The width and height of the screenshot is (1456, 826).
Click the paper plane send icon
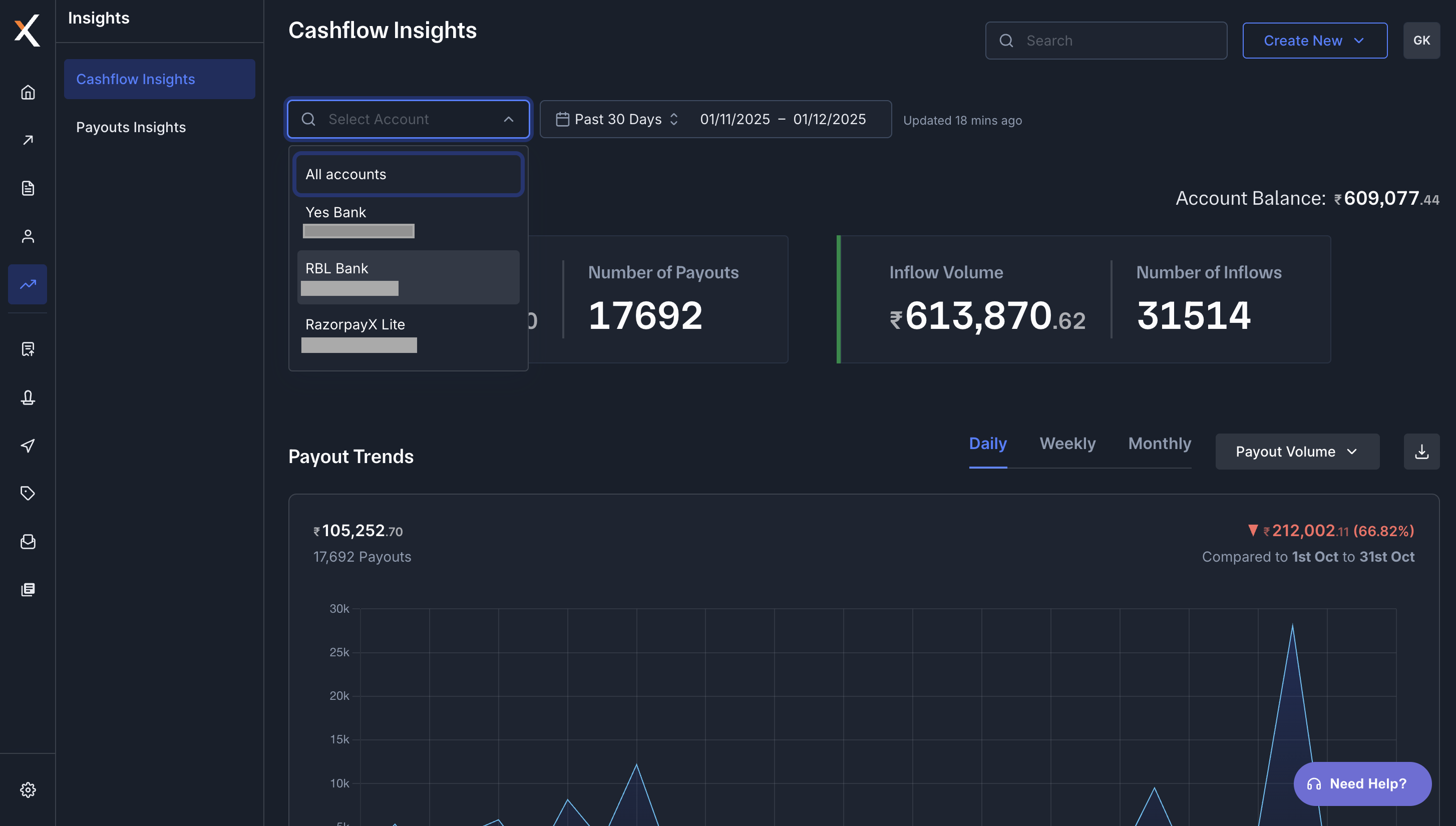27,446
